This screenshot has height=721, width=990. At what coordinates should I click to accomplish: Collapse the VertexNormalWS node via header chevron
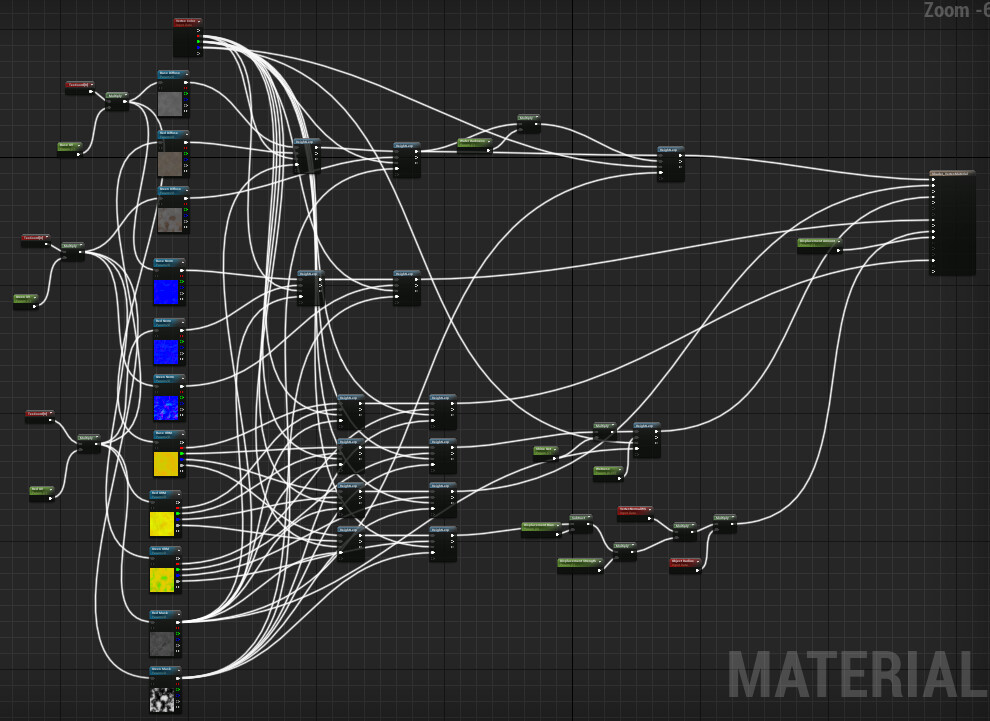(650, 509)
